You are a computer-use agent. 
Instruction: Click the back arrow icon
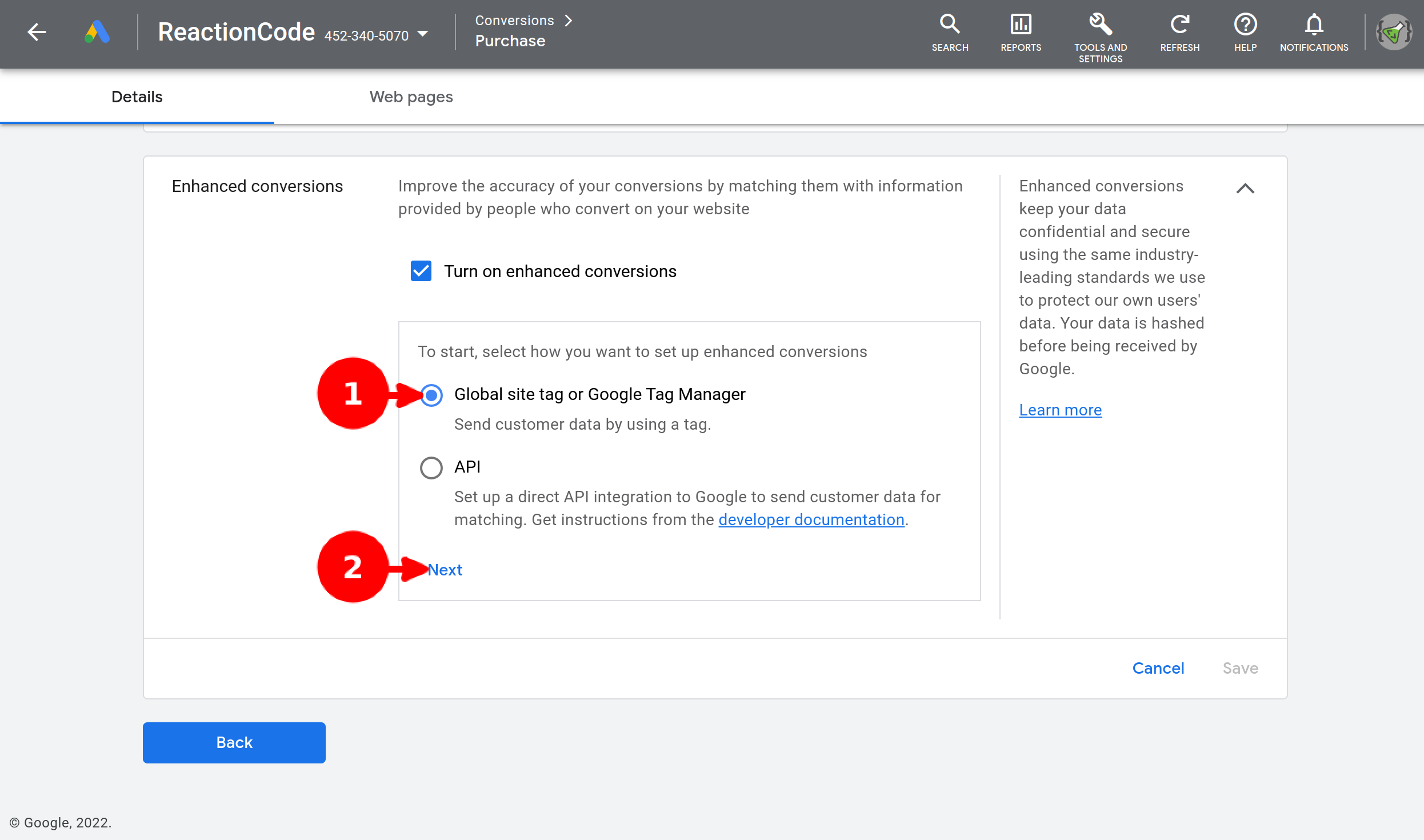(x=37, y=32)
